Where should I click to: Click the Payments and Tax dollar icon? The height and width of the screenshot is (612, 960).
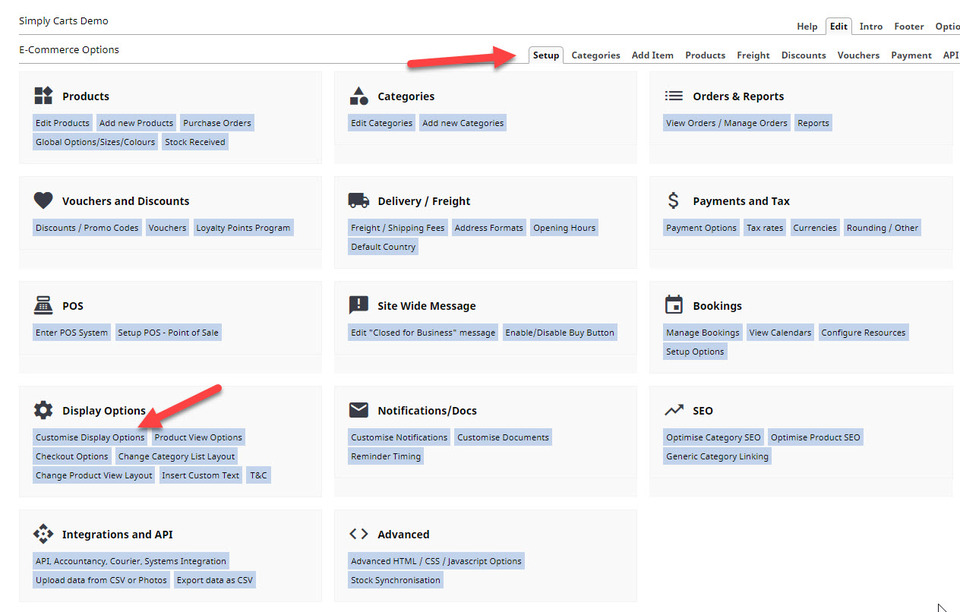click(673, 200)
